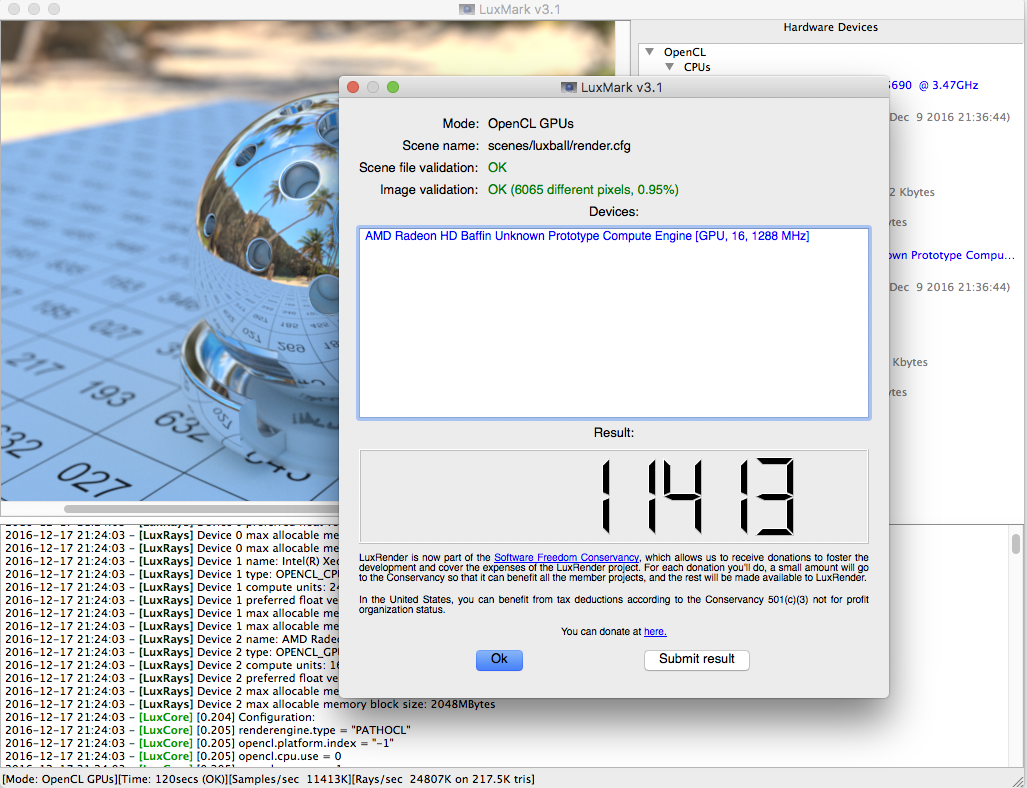The height and width of the screenshot is (788, 1027).
Task: Collapse the OpenCL tree node
Action: (x=649, y=52)
